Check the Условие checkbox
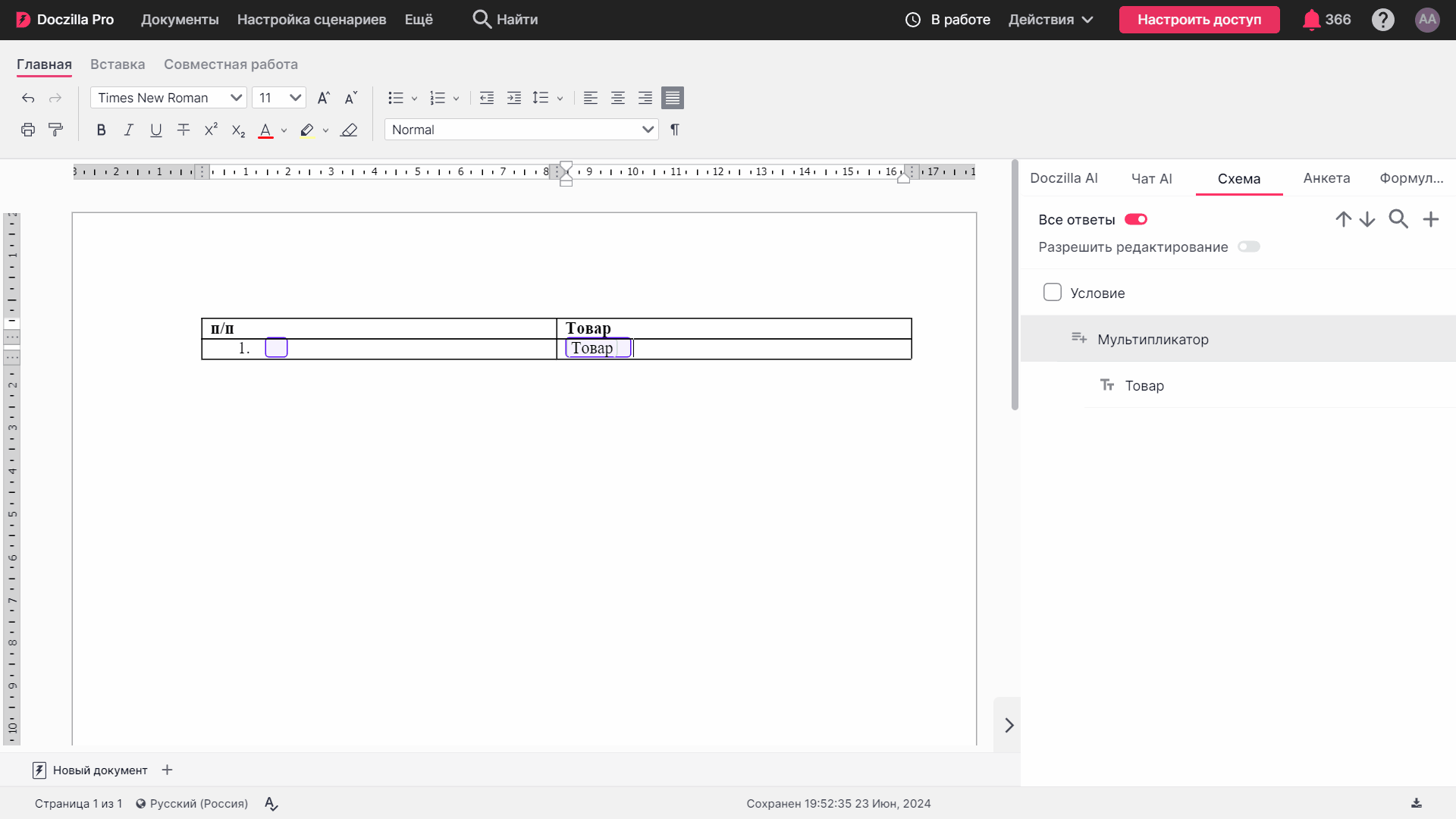1456x819 pixels. tap(1053, 292)
